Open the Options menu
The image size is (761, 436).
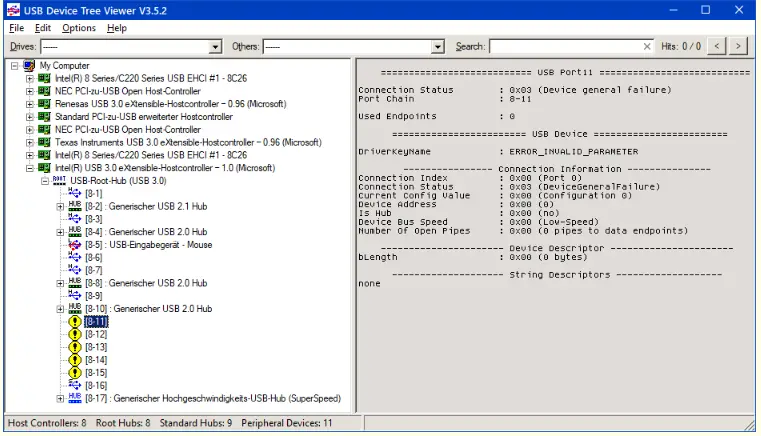click(79, 28)
